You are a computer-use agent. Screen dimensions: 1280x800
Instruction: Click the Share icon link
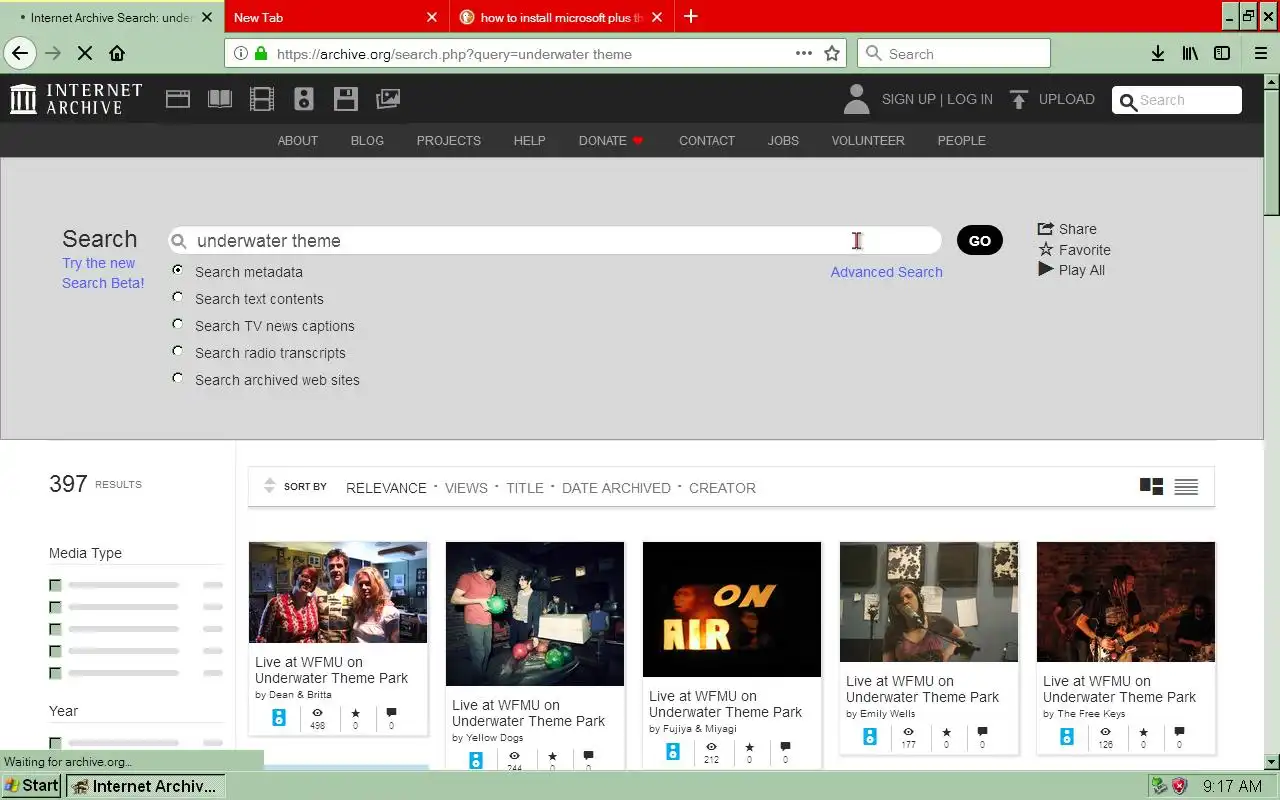point(1067,229)
